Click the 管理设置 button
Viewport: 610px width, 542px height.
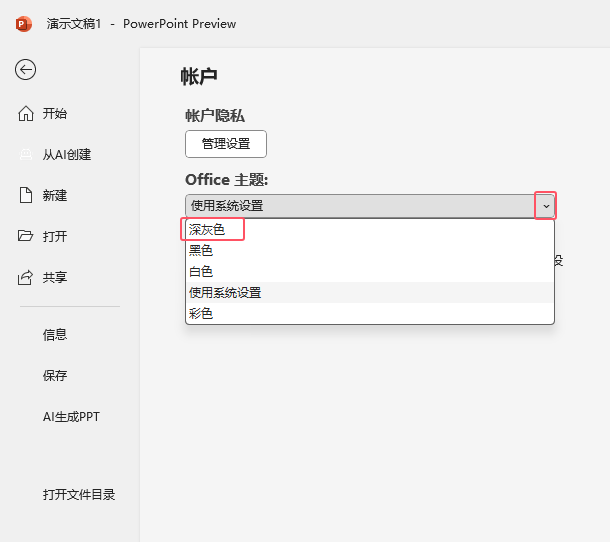pyautogui.click(x=226, y=144)
